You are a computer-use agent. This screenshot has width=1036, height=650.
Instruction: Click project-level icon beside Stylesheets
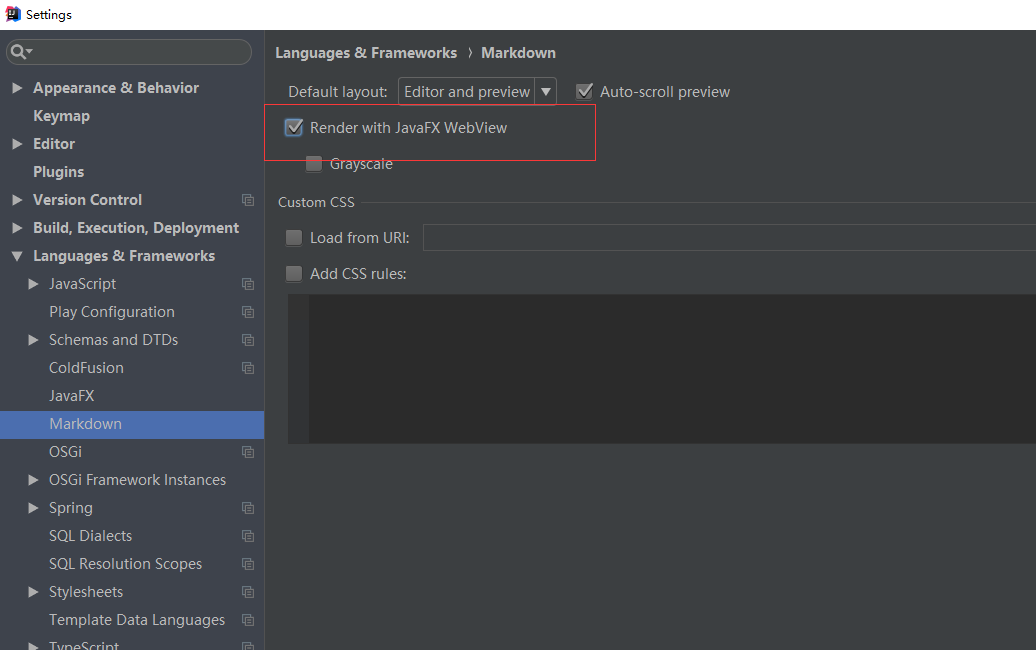point(248,592)
